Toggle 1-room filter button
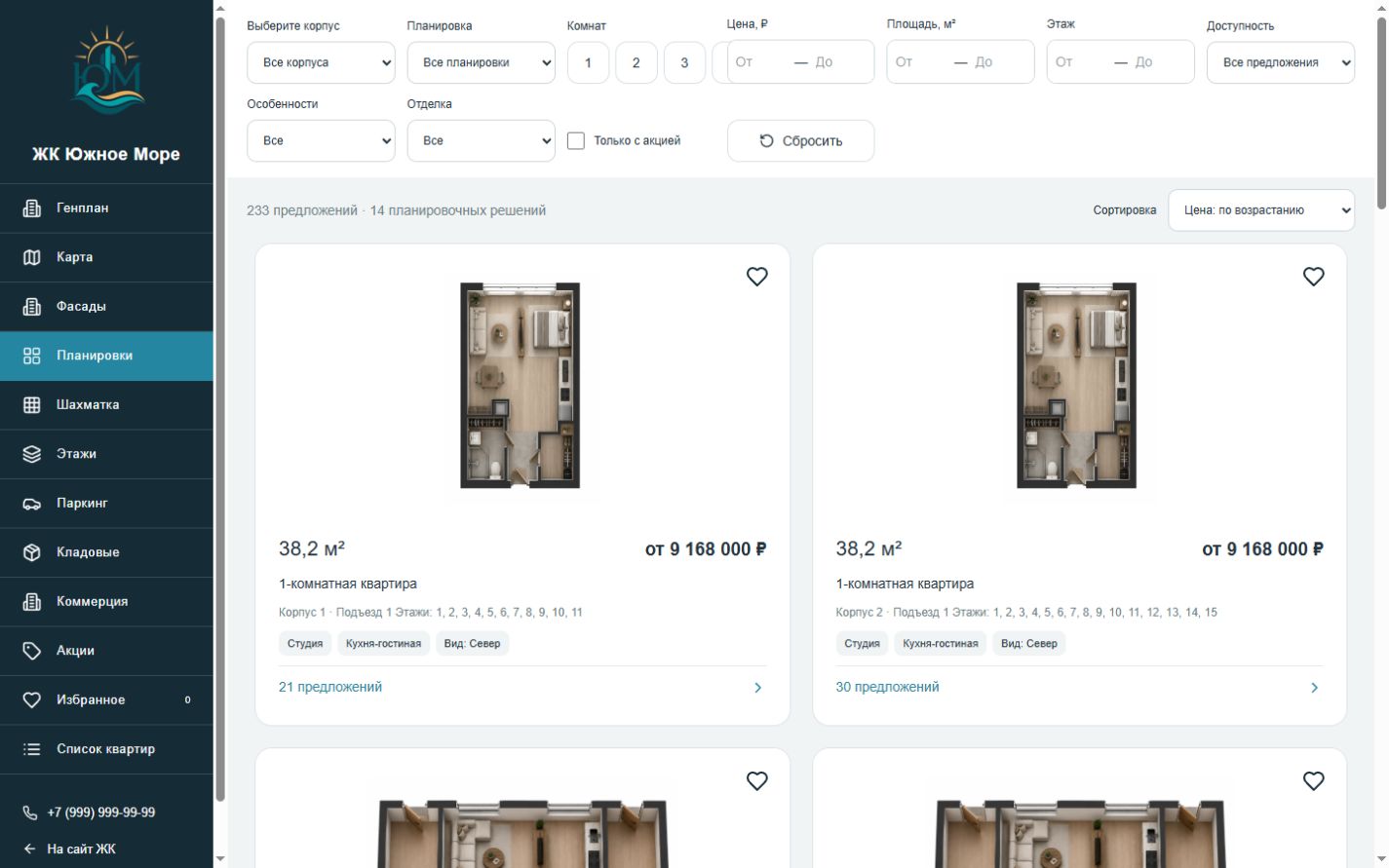1389x868 pixels. [588, 62]
